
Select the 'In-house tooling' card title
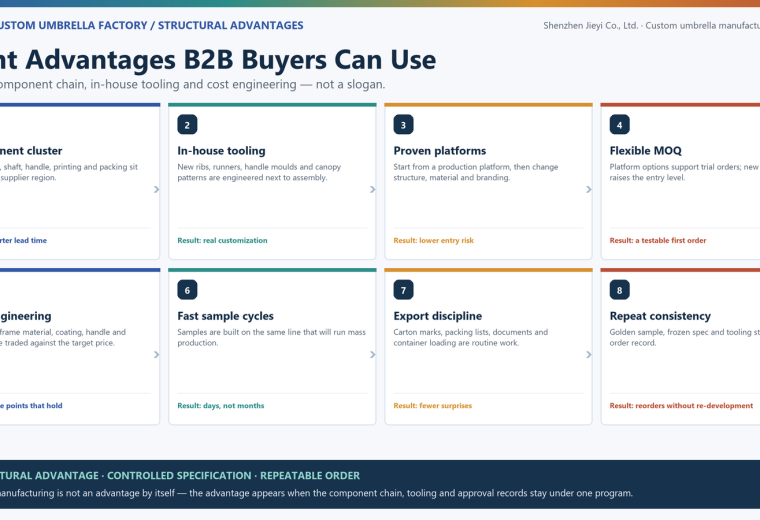pos(221,151)
